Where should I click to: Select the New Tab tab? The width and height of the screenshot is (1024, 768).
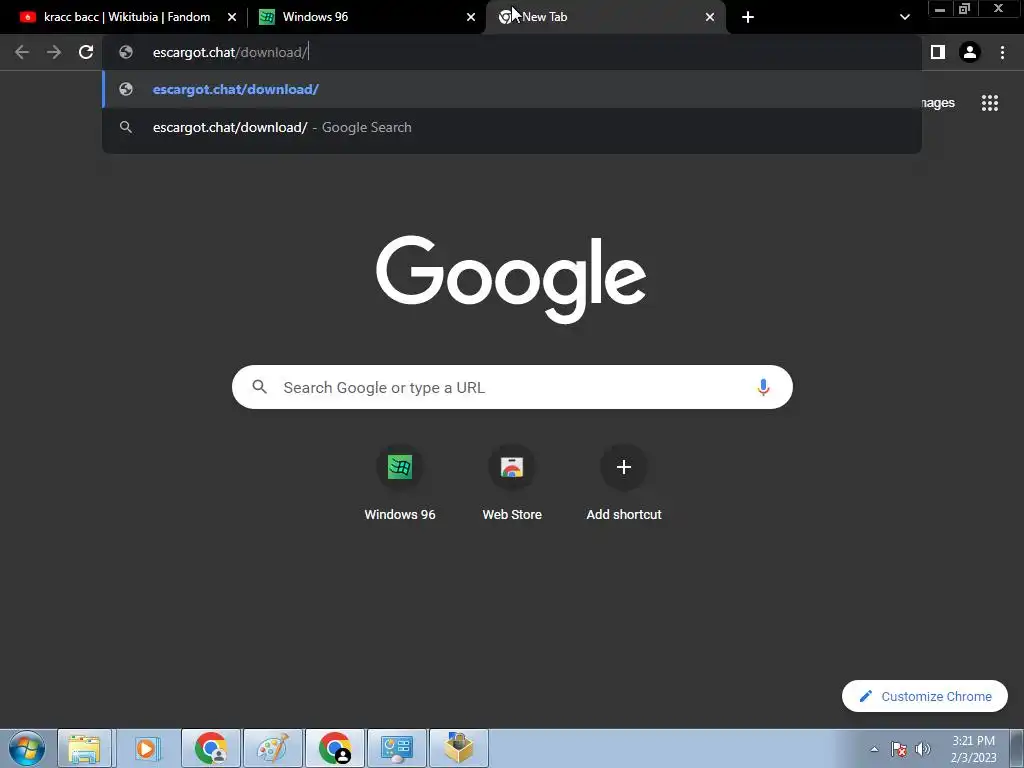605,17
